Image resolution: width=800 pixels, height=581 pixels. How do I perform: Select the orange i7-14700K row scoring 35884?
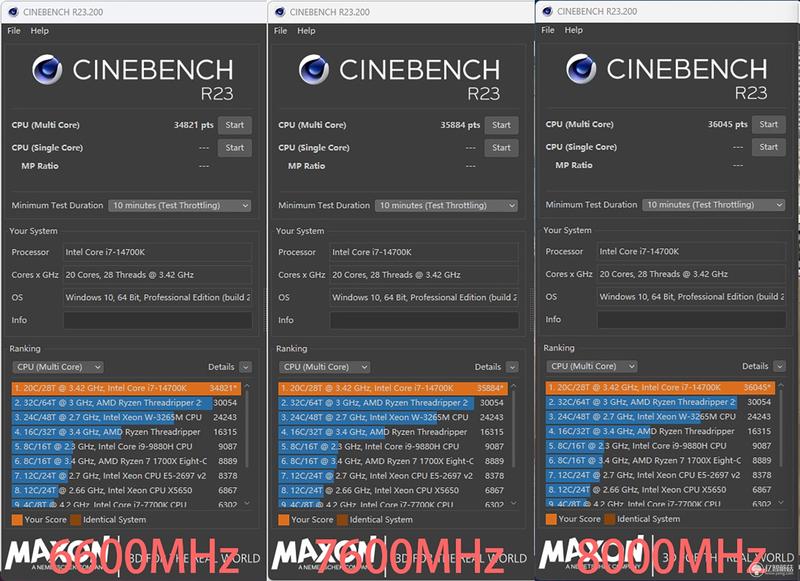393,388
